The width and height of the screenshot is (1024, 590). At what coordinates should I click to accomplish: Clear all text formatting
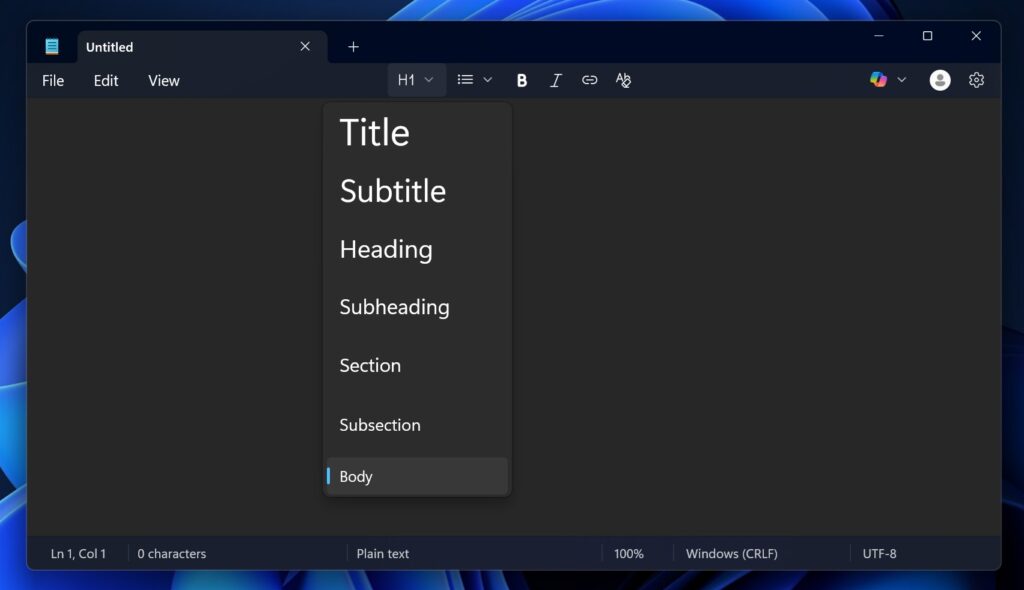click(x=623, y=80)
